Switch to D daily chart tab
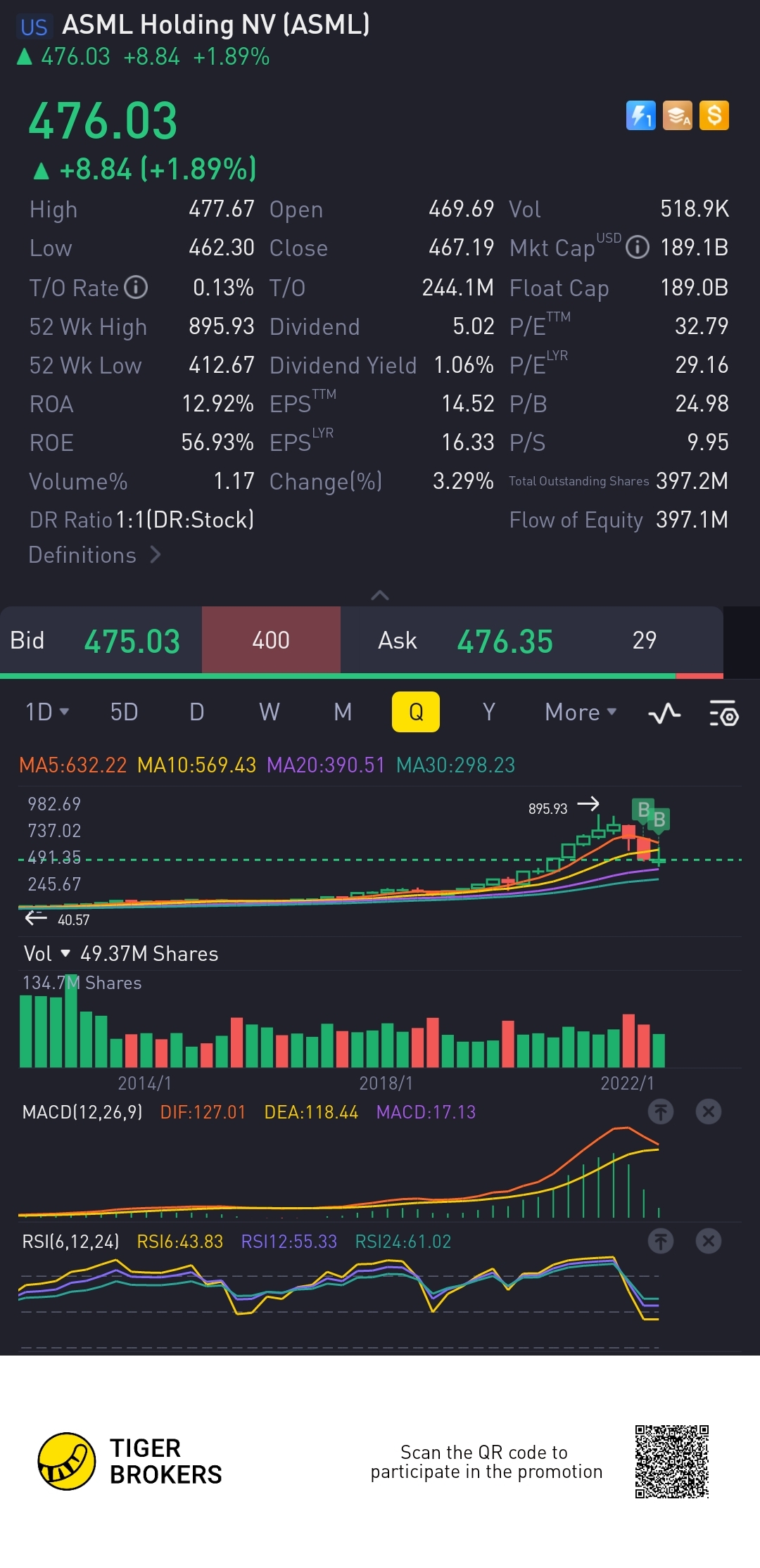760x1568 pixels. [x=197, y=712]
